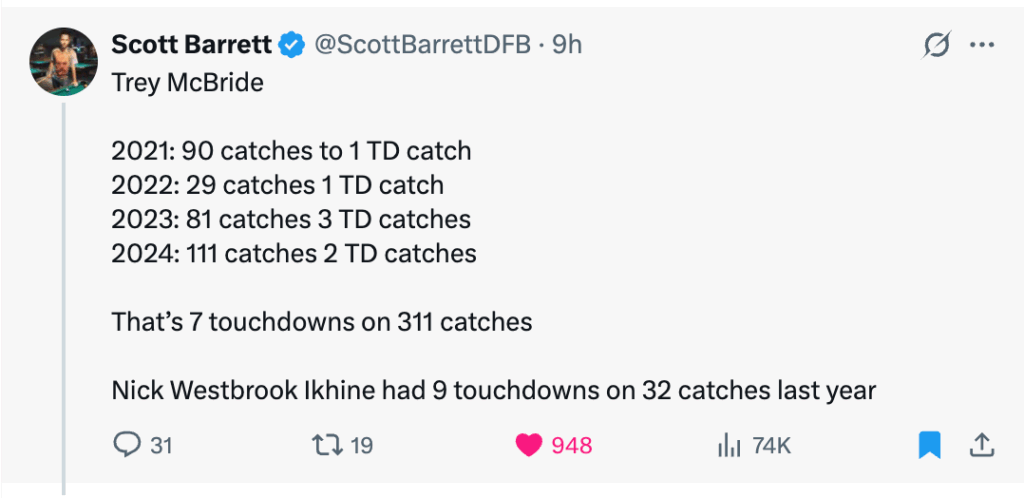Open the view analytics bar chart icon
Viewport: 1024px width, 498px height.
point(728,445)
